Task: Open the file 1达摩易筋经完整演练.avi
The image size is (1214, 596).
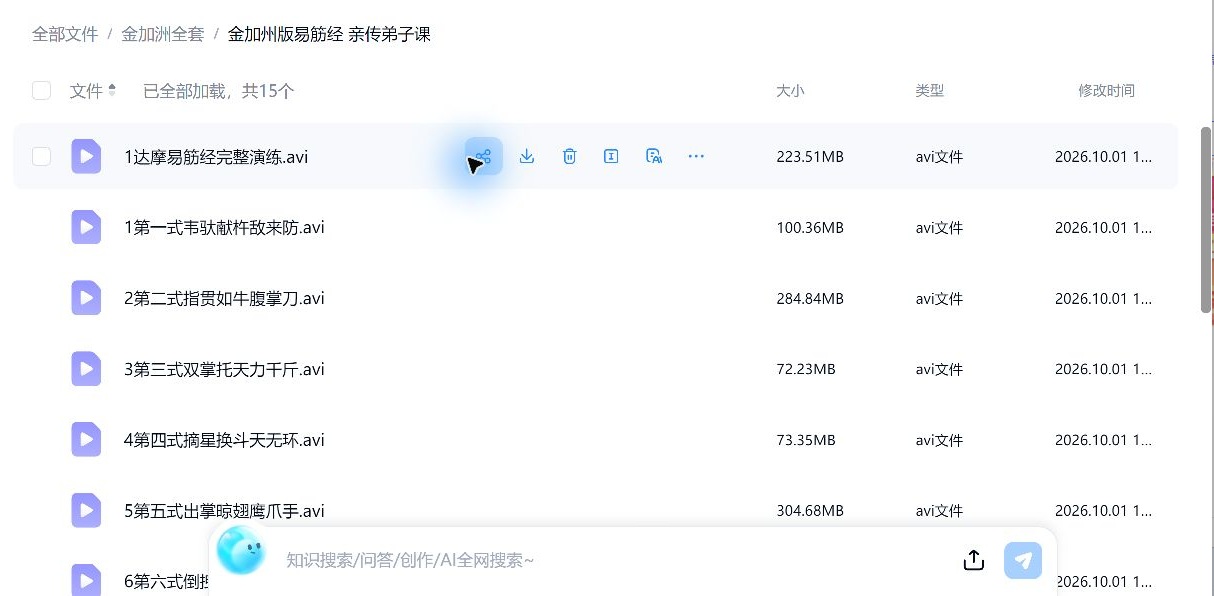Action: click(216, 157)
